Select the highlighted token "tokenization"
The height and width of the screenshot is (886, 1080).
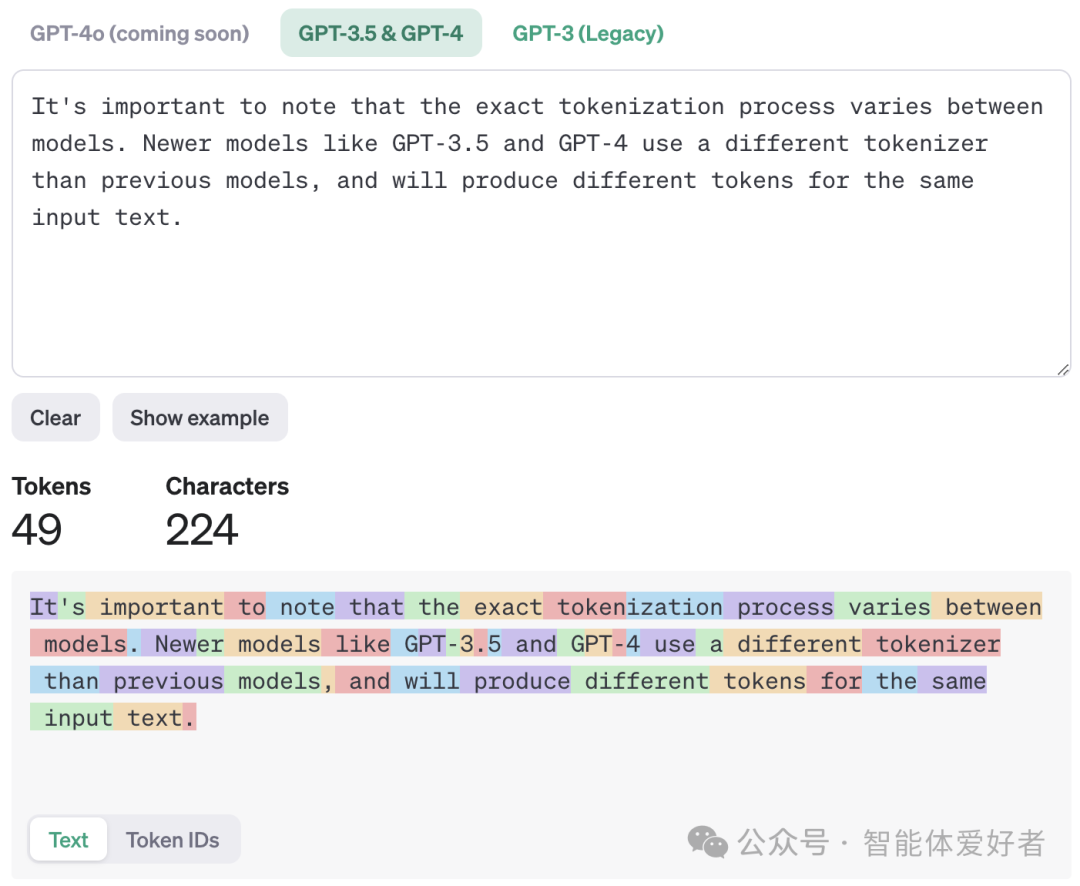[637, 607]
